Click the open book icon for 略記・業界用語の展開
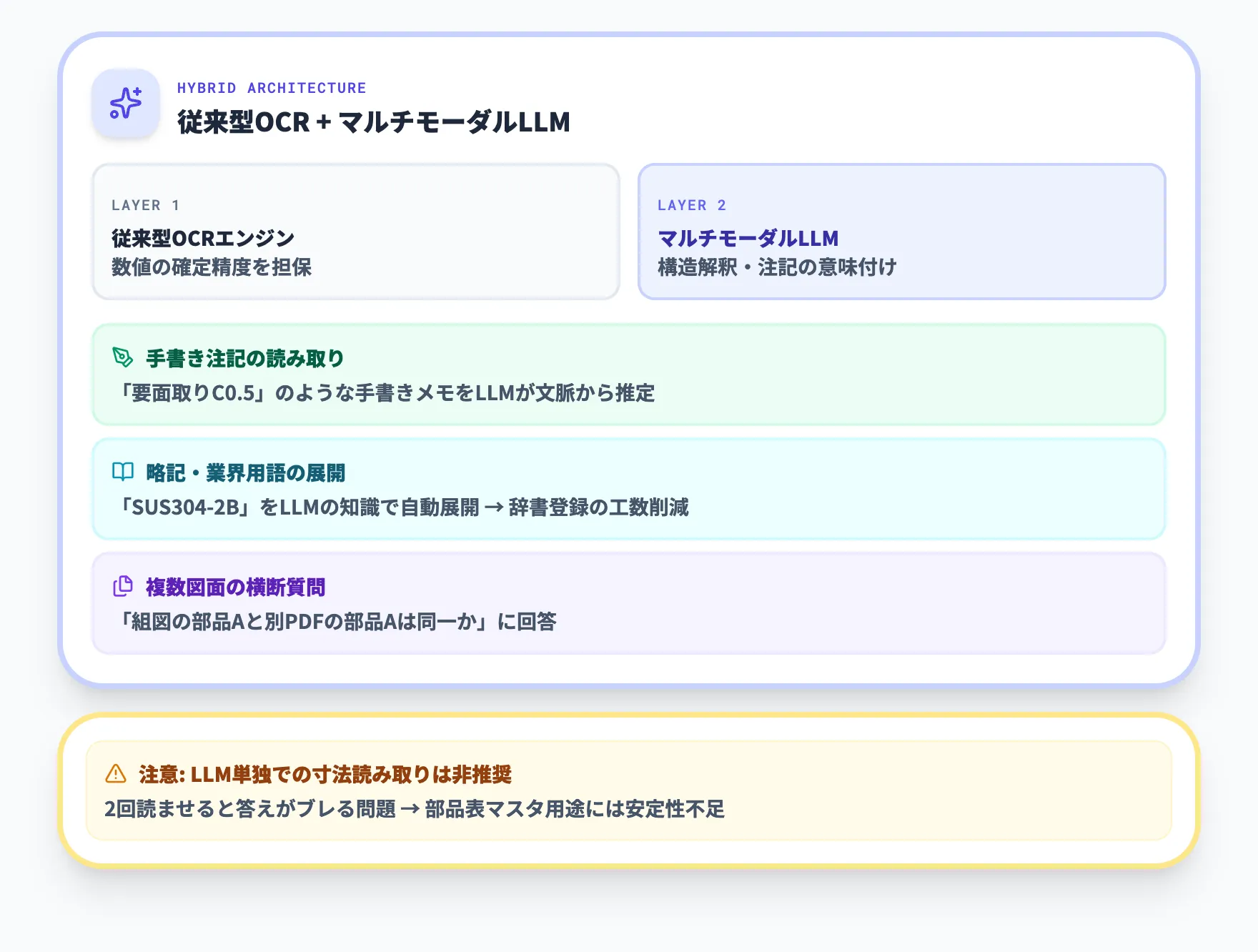Viewport: 1258px width, 952px height. [x=122, y=472]
